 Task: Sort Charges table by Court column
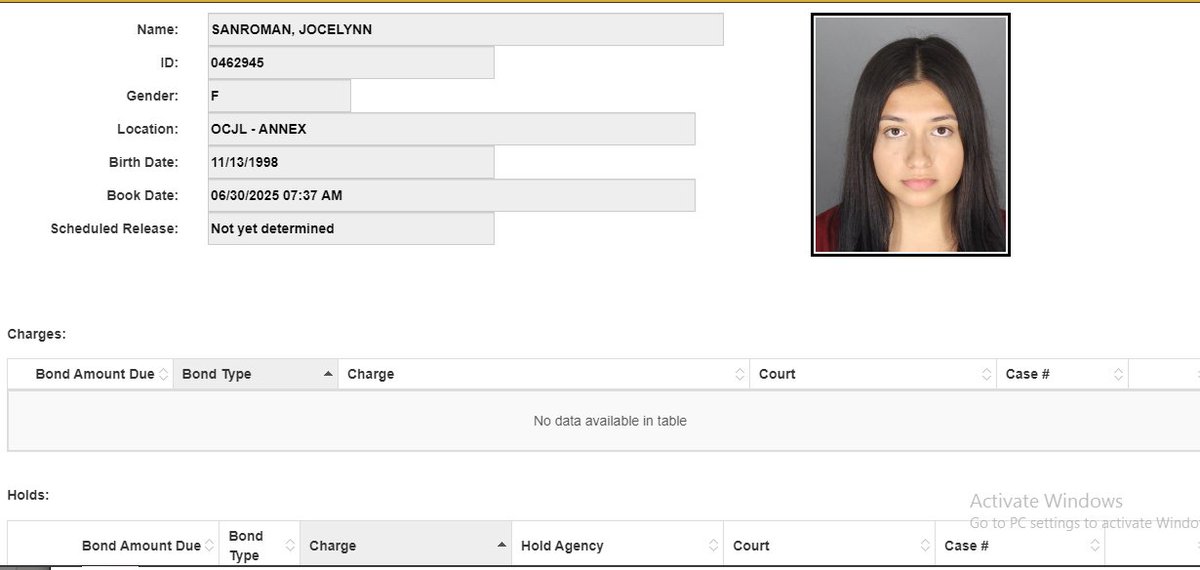872,374
